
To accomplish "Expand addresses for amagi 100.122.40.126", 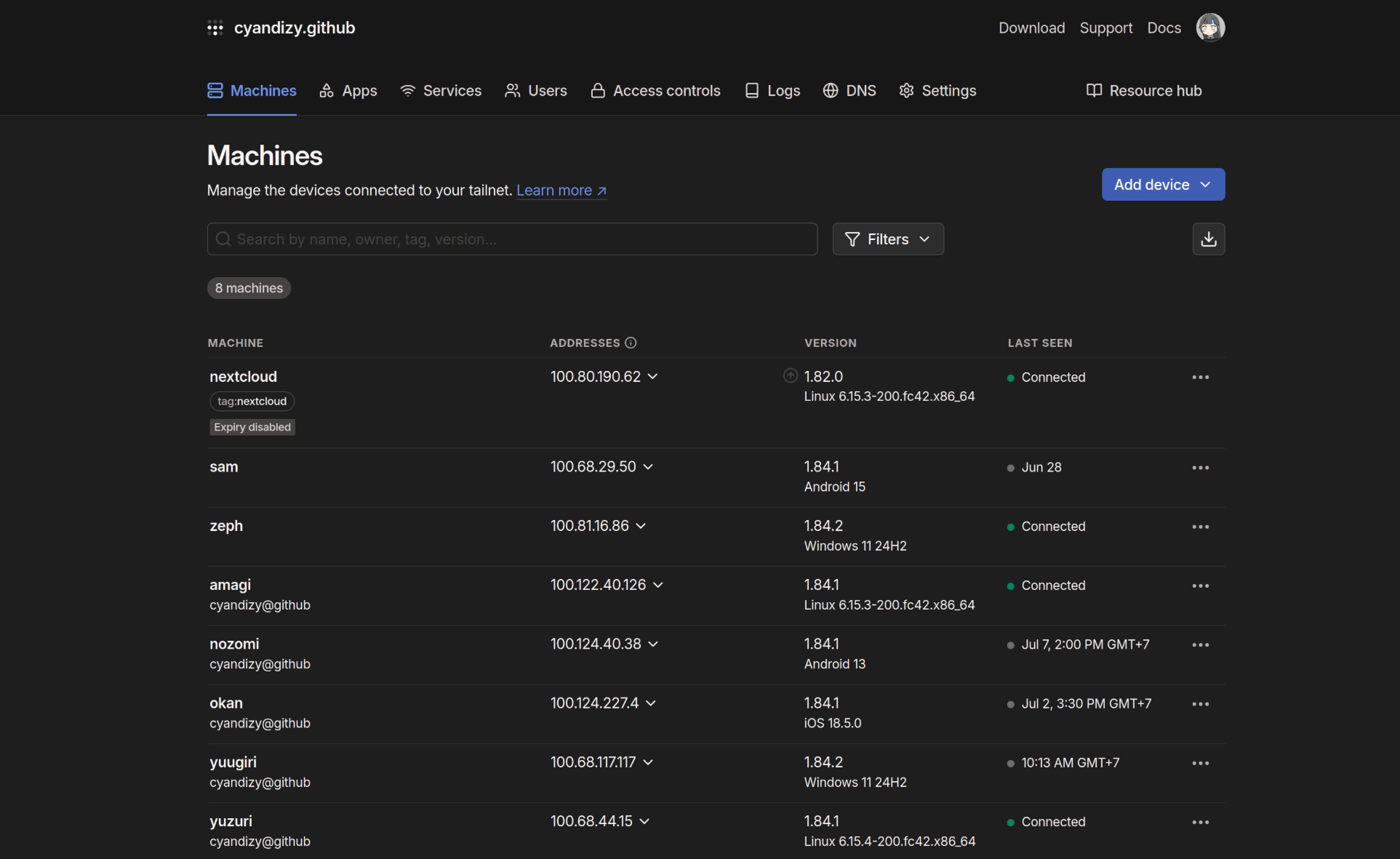I will [658, 585].
